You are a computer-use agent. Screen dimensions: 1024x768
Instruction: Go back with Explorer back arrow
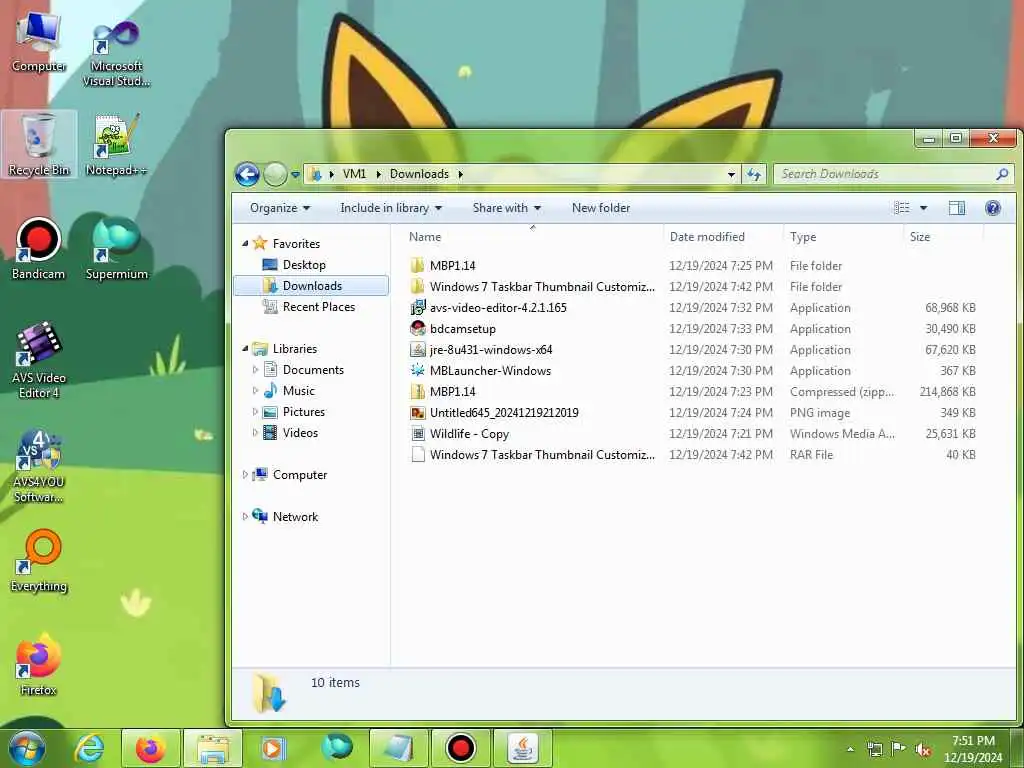(x=248, y=174)
